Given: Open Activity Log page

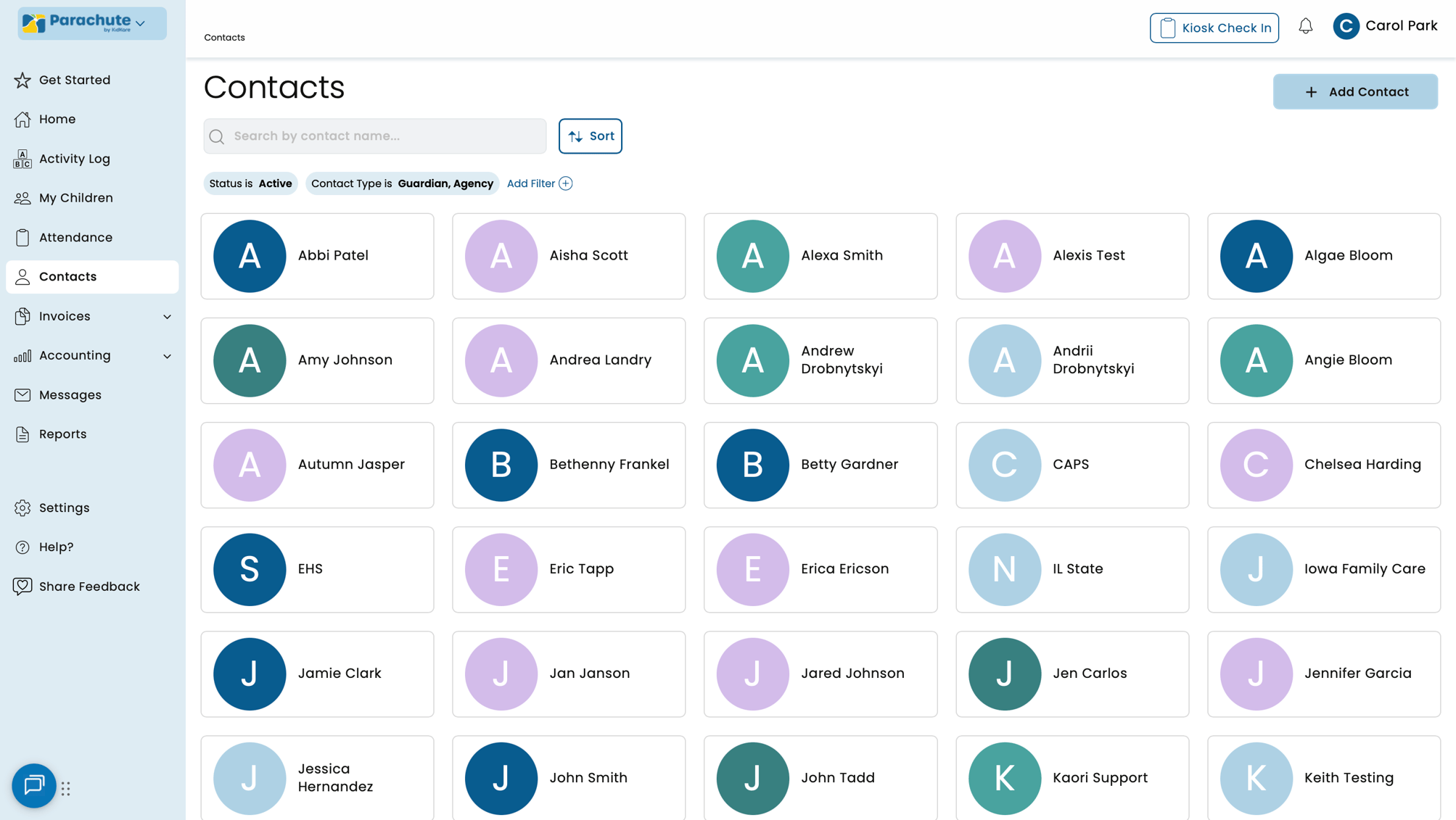Looking at the screenshot, I should (x=92, y=159).
